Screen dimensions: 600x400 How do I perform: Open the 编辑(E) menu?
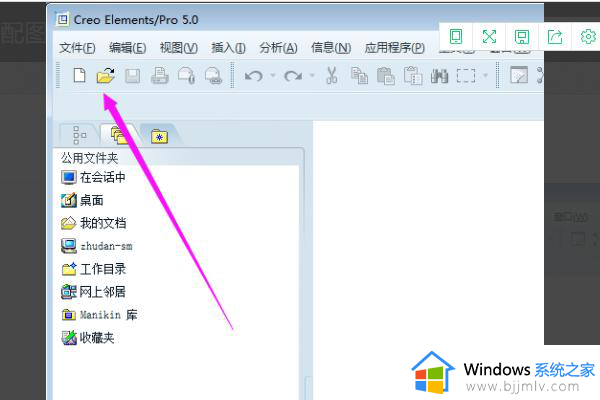coord(127,48)
